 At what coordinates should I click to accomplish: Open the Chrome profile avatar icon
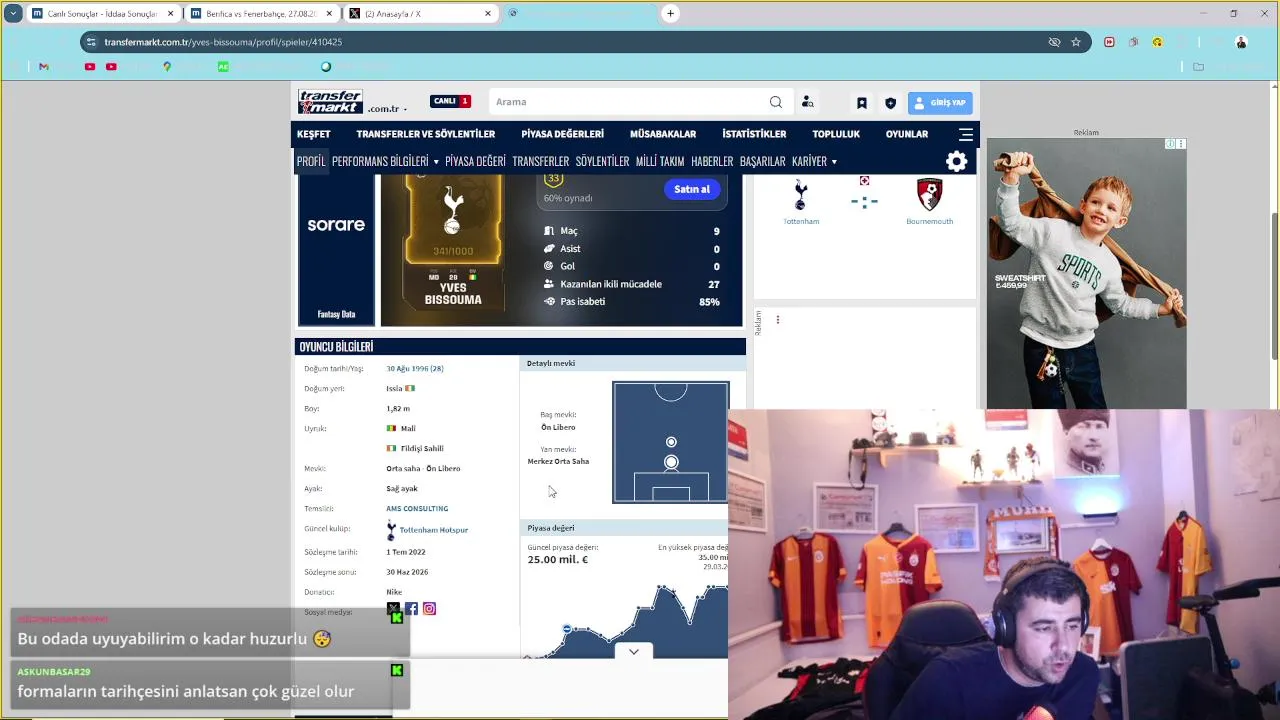coord(1241,42)
